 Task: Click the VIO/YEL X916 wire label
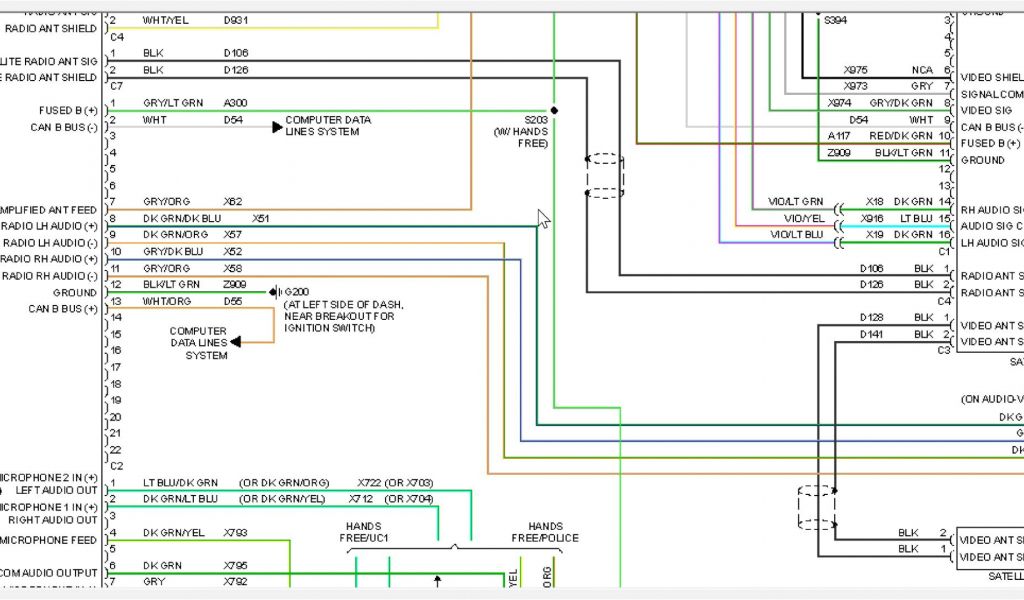tap(803, 218)
